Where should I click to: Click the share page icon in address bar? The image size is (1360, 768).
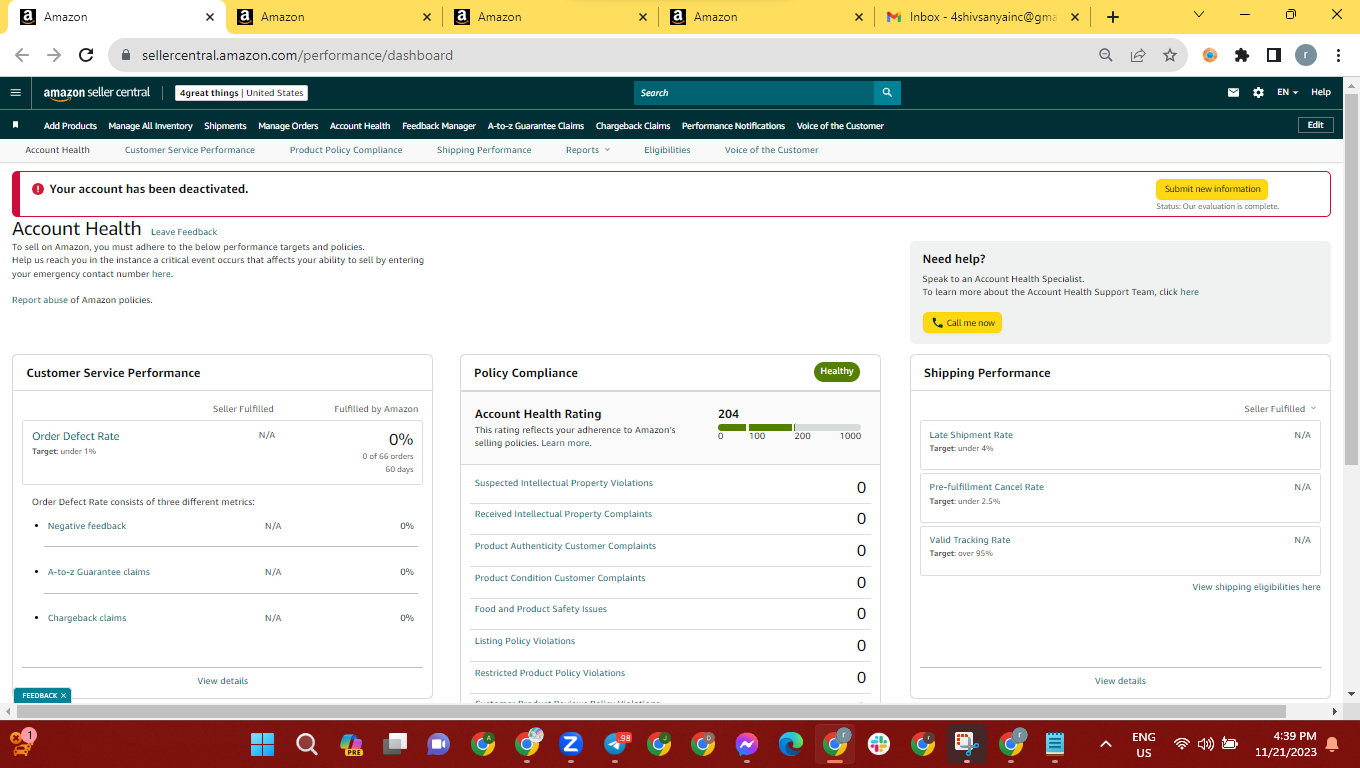coord(1138,56)
